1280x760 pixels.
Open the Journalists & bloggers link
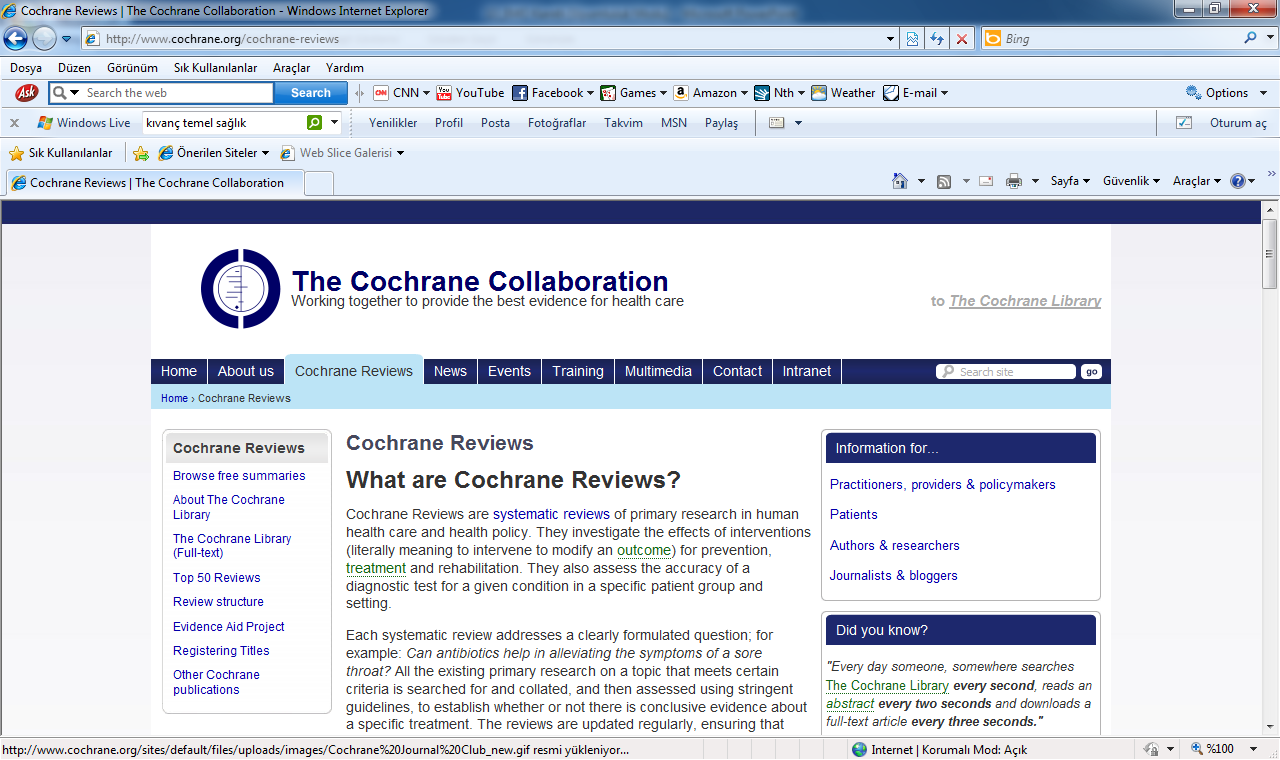click(894, 576)
